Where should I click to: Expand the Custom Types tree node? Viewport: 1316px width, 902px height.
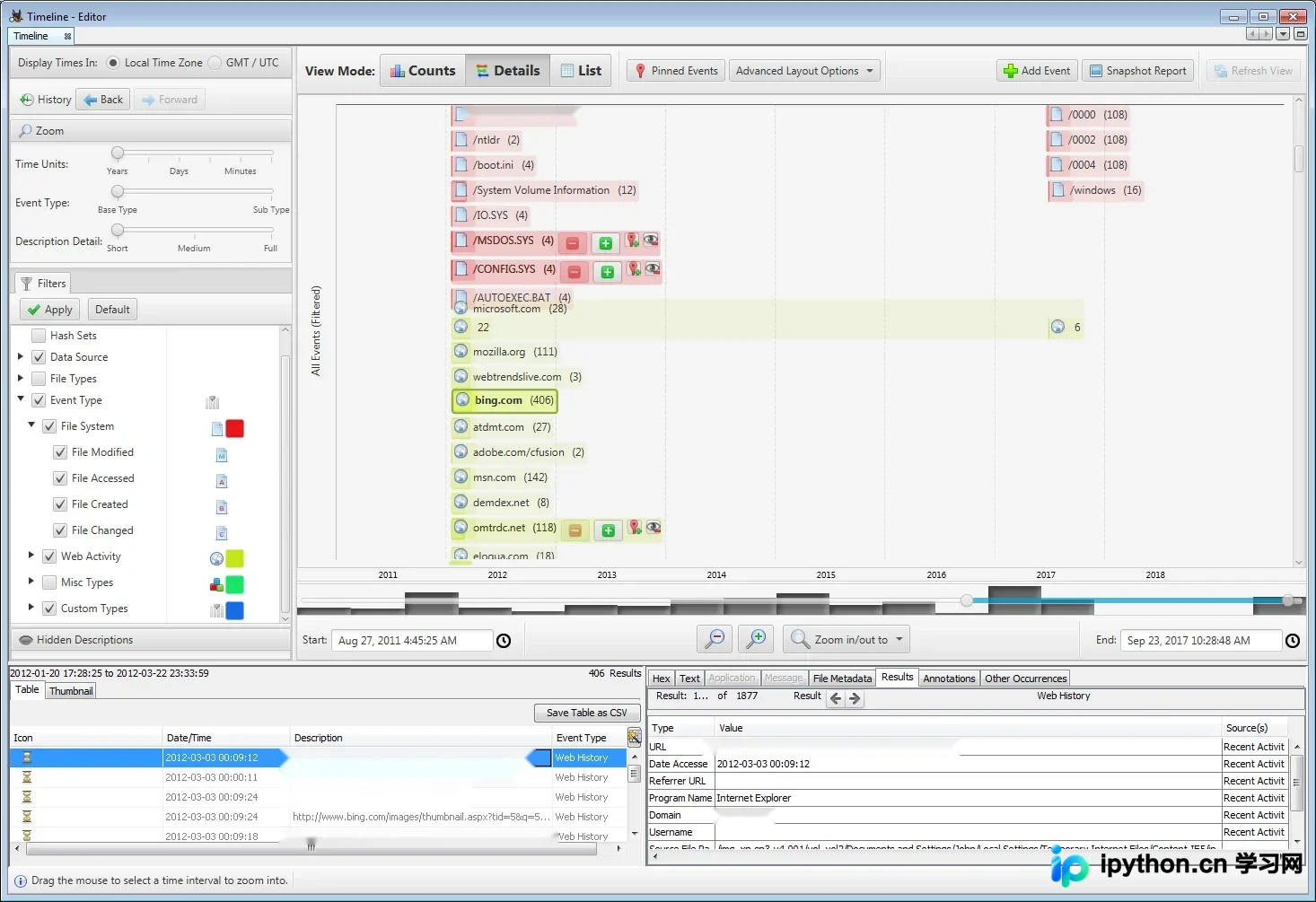(x=31, y=608)
